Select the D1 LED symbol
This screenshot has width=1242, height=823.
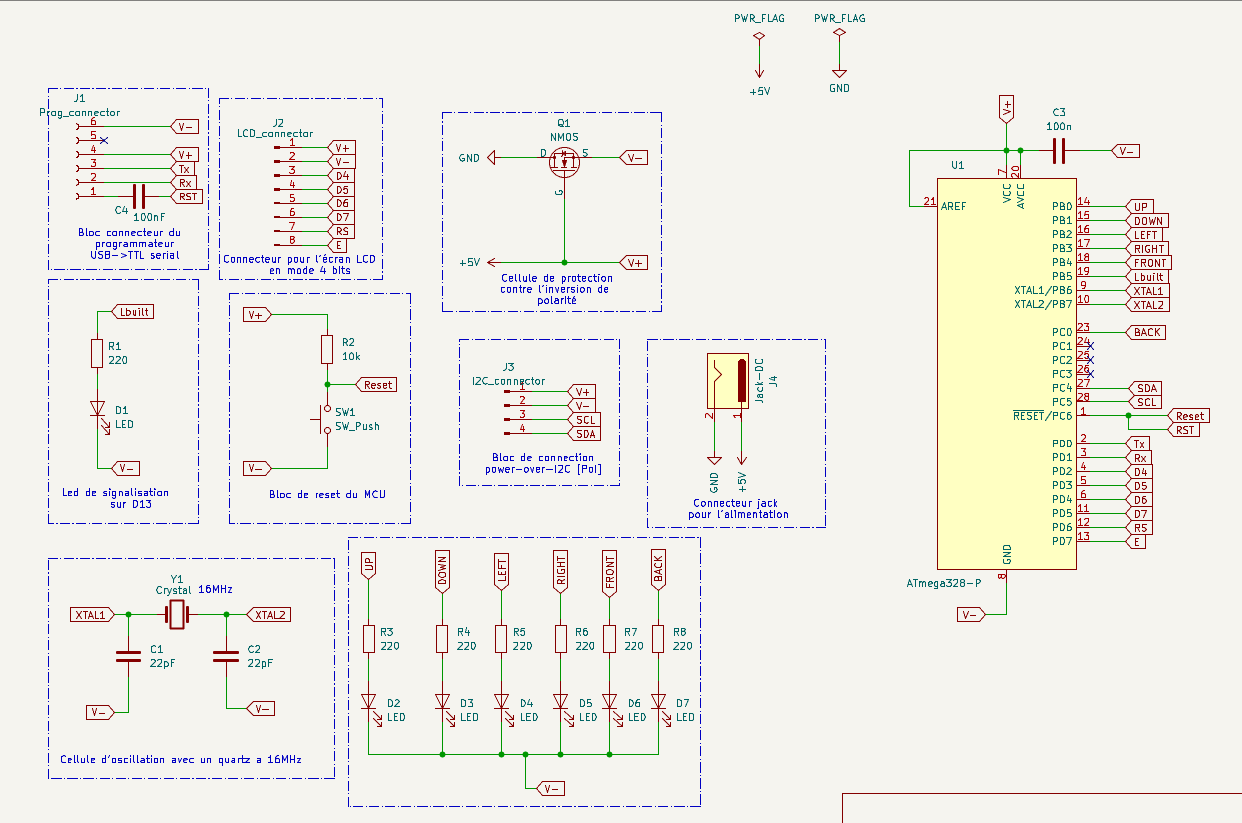(97, 410)
